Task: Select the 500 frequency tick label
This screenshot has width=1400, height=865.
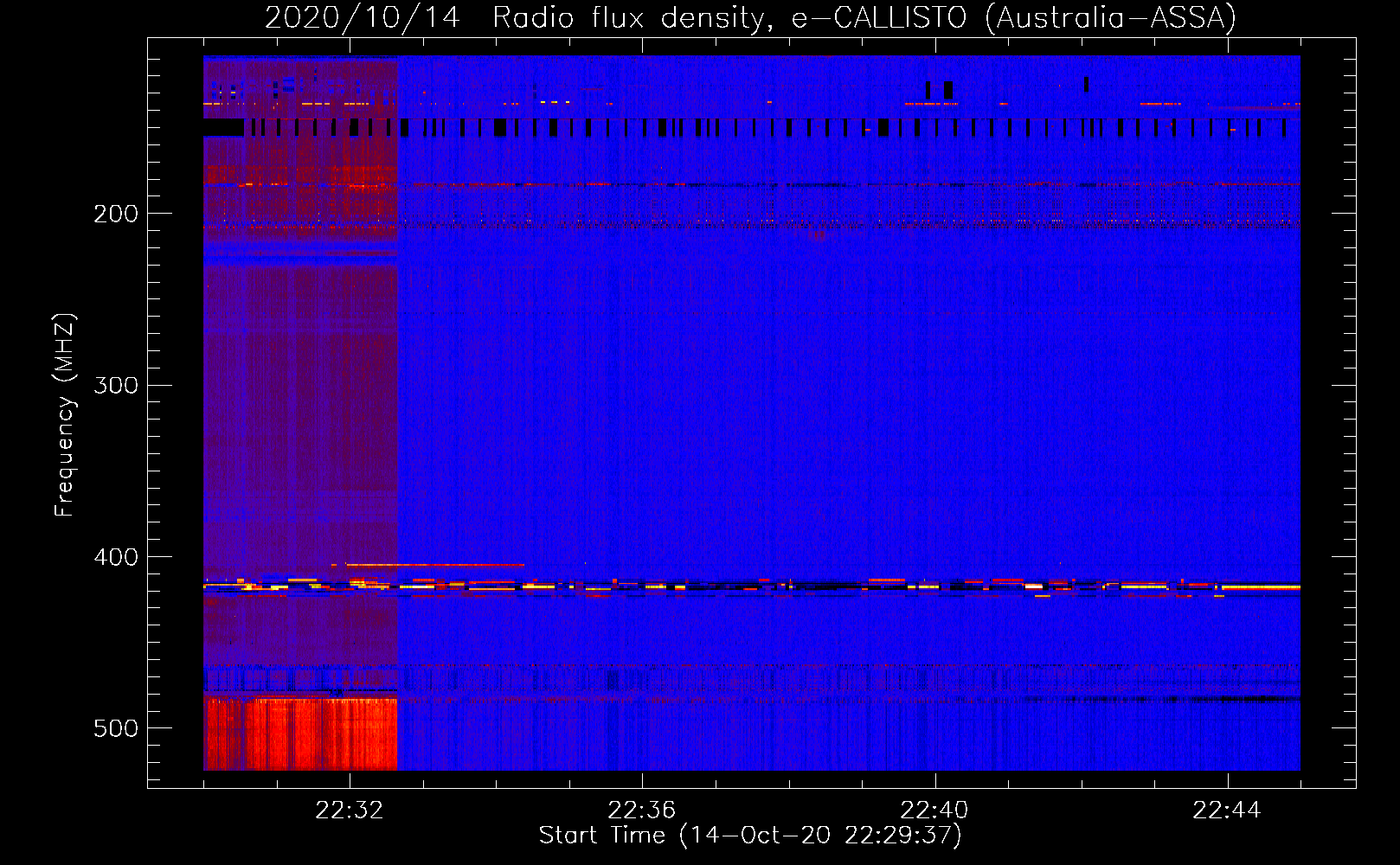Action: [x=116, y=728]
